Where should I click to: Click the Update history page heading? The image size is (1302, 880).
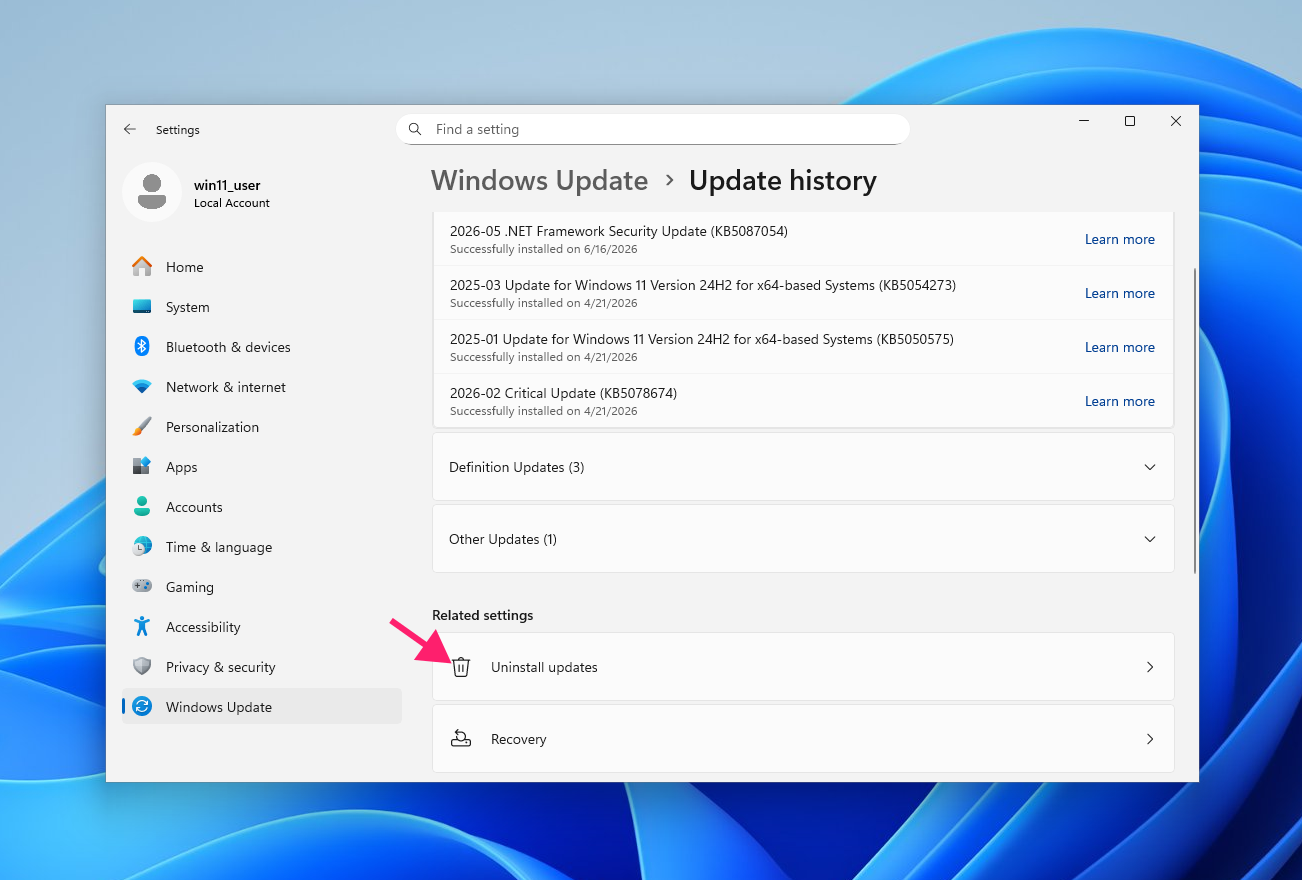(x=783, y=181)
